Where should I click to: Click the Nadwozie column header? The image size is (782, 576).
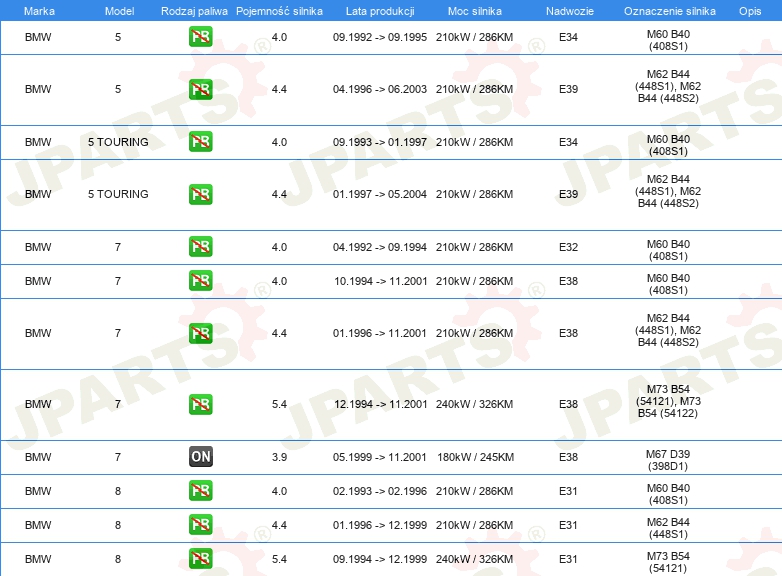pos(570,11)
